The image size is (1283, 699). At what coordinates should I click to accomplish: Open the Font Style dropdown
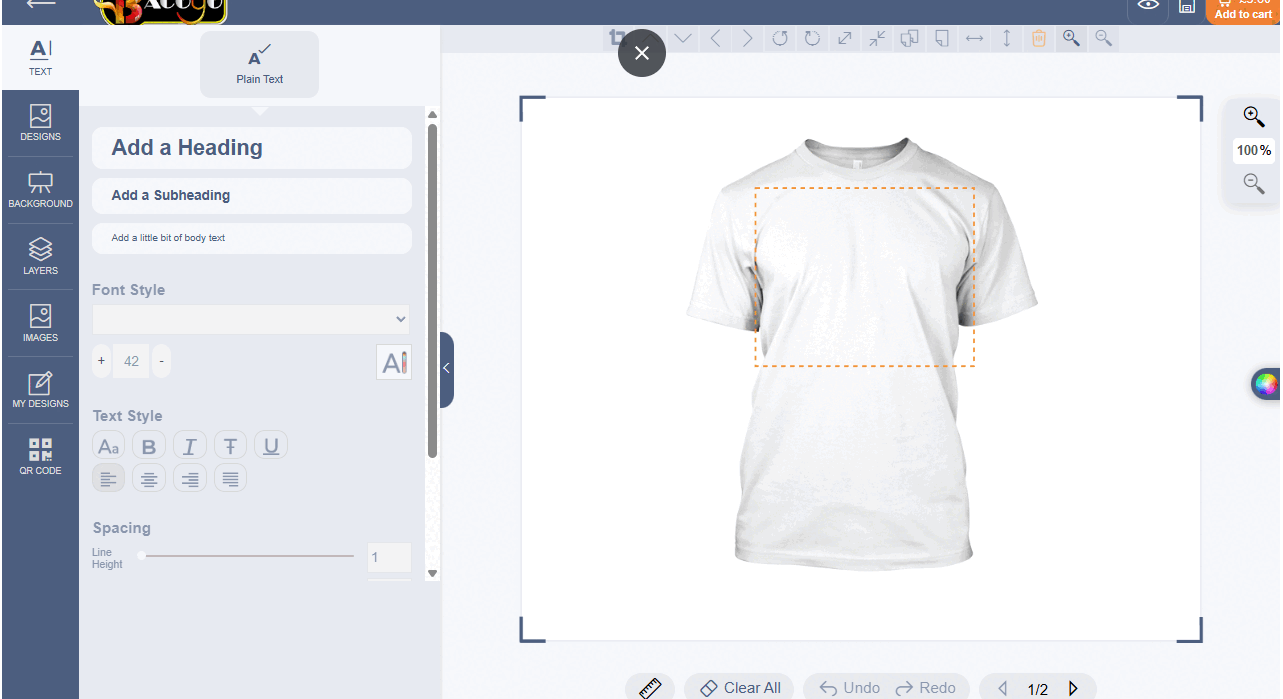click(x=251, y=319)
